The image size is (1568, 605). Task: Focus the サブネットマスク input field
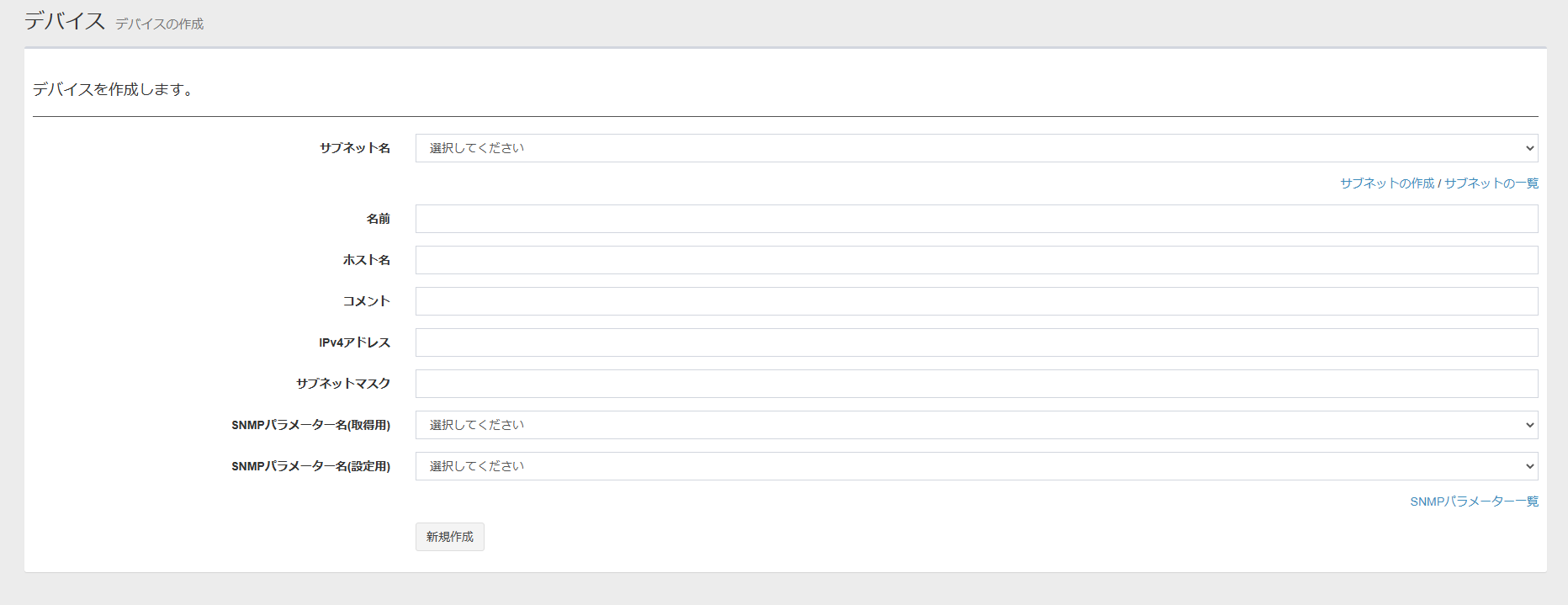pyautogui.click(x=976, y=384)
